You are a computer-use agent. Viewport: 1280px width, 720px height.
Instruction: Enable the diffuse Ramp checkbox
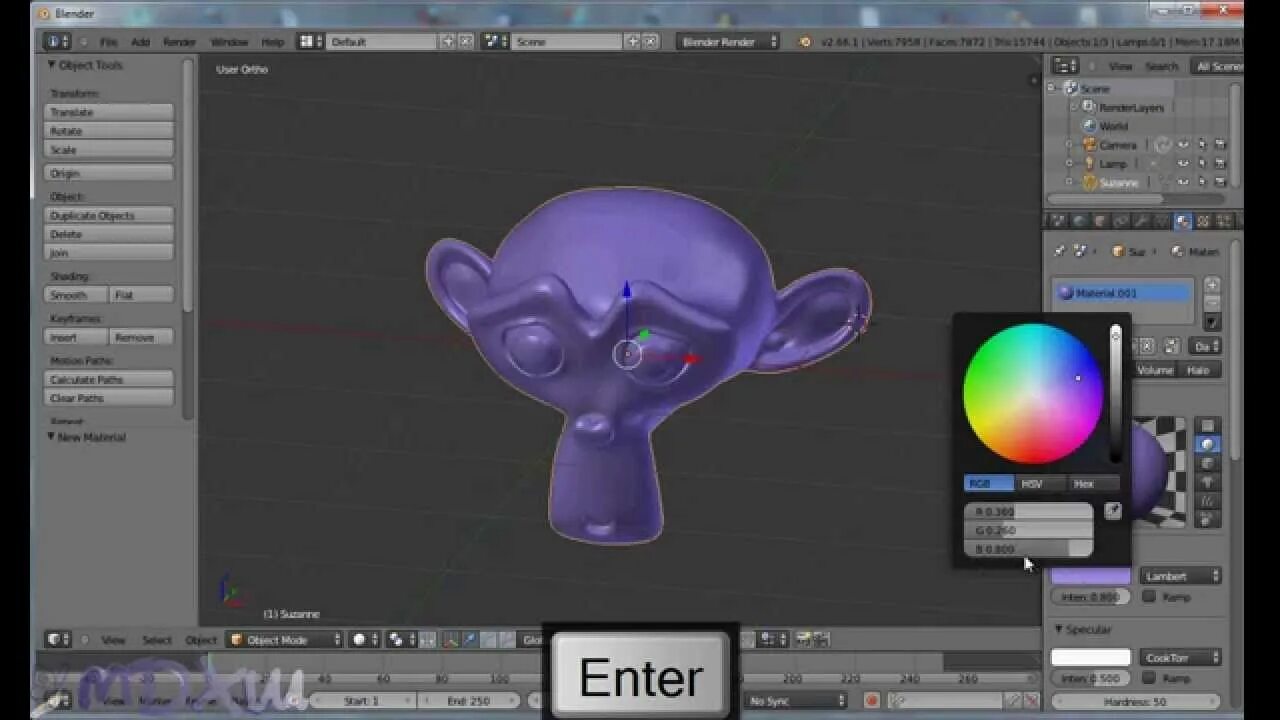click(1149, 597)
